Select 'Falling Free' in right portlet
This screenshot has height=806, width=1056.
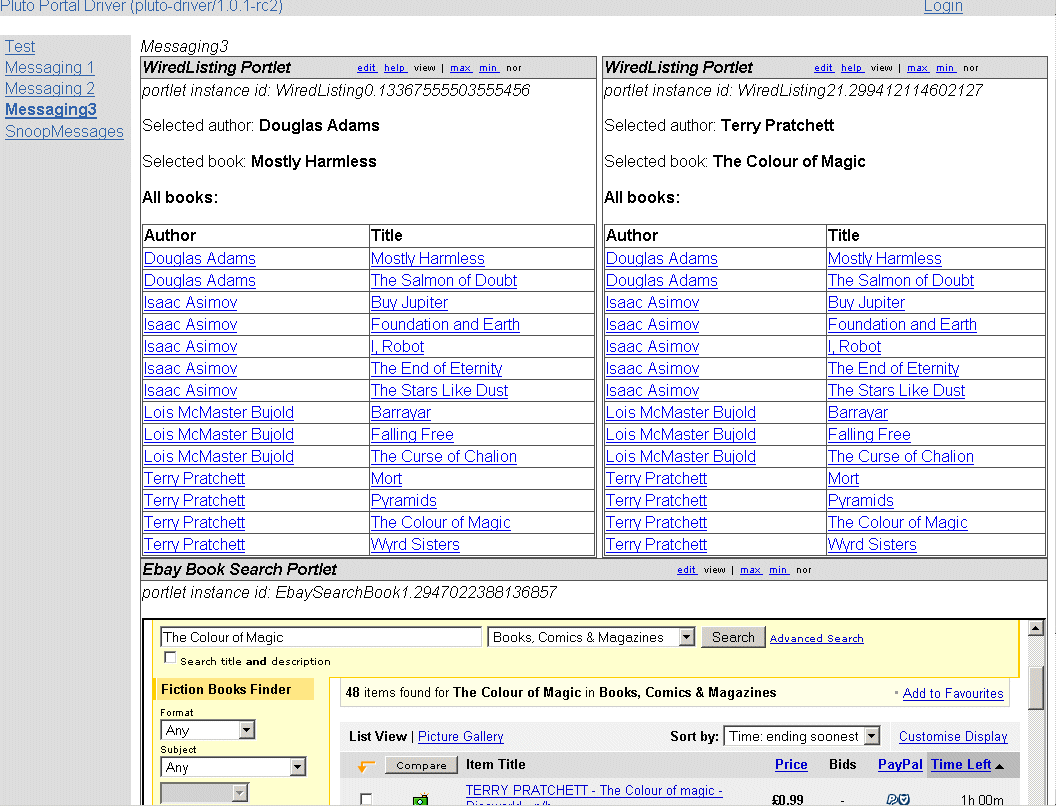[869, 434]
